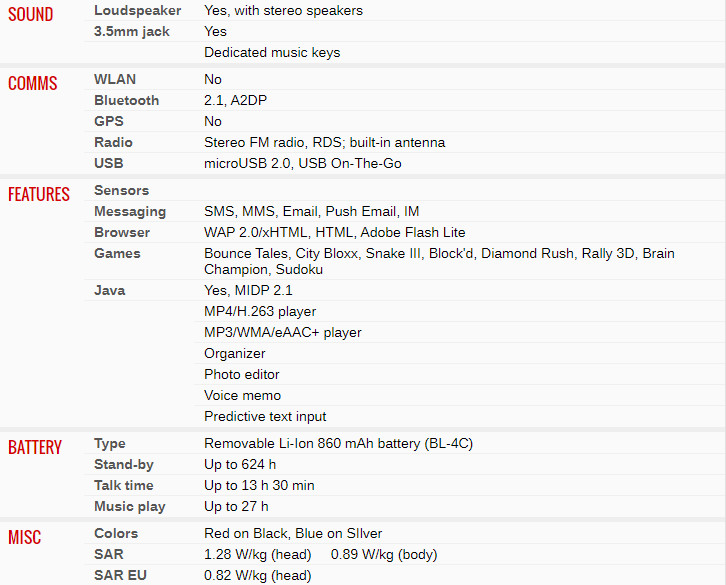This screenshot has width=726, height=585.
Task: Click the Radio spec label
Action: pyautogui.click(x=113, y=142)
